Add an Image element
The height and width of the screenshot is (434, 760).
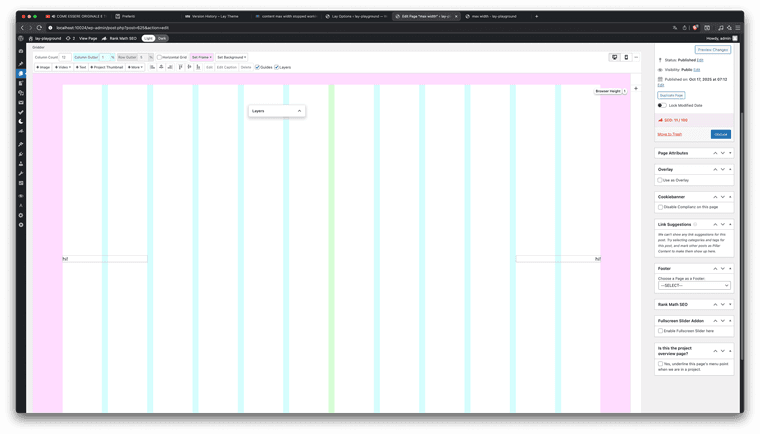[x=43, y=67]
